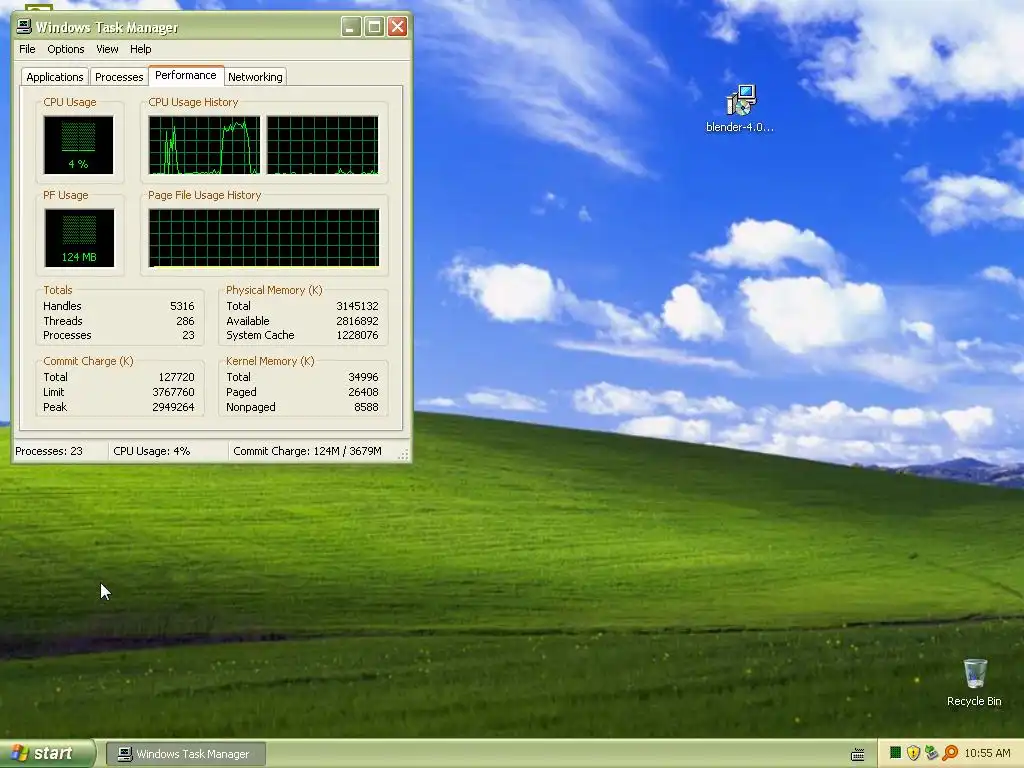
Task: Minimize the Task Manager window
Action: click(x=351, y=27)
